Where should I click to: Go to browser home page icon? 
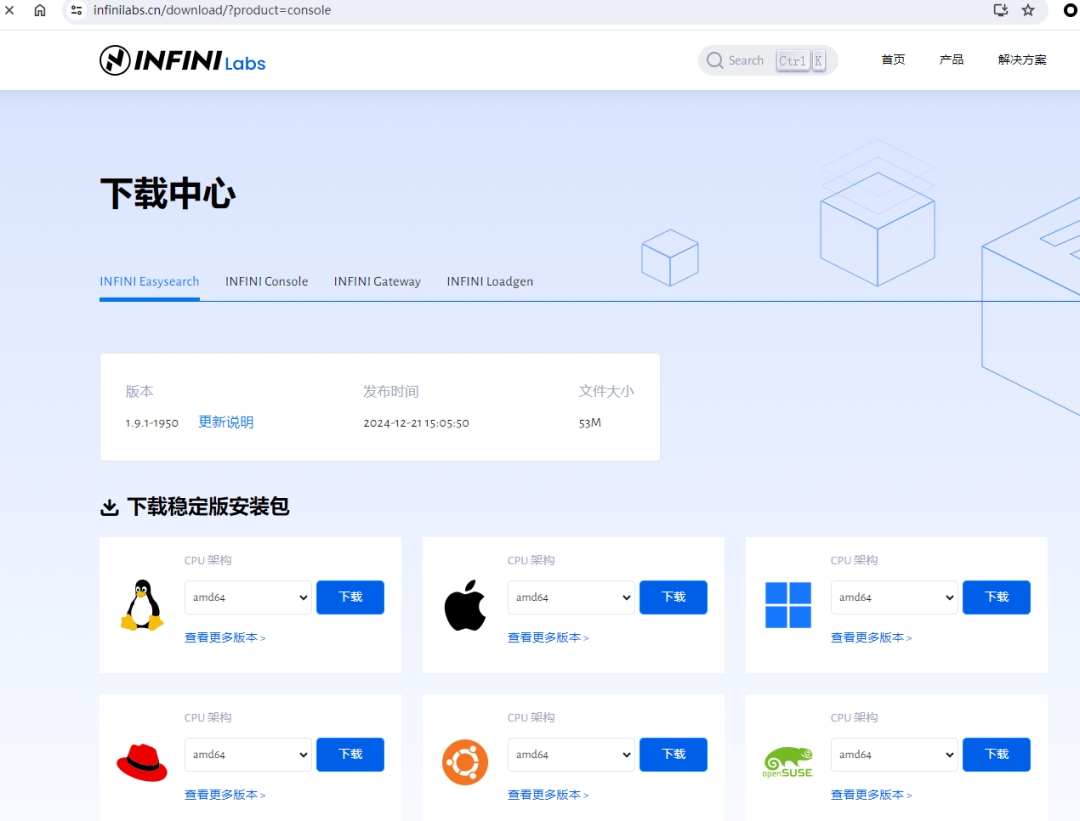point(40,10)
